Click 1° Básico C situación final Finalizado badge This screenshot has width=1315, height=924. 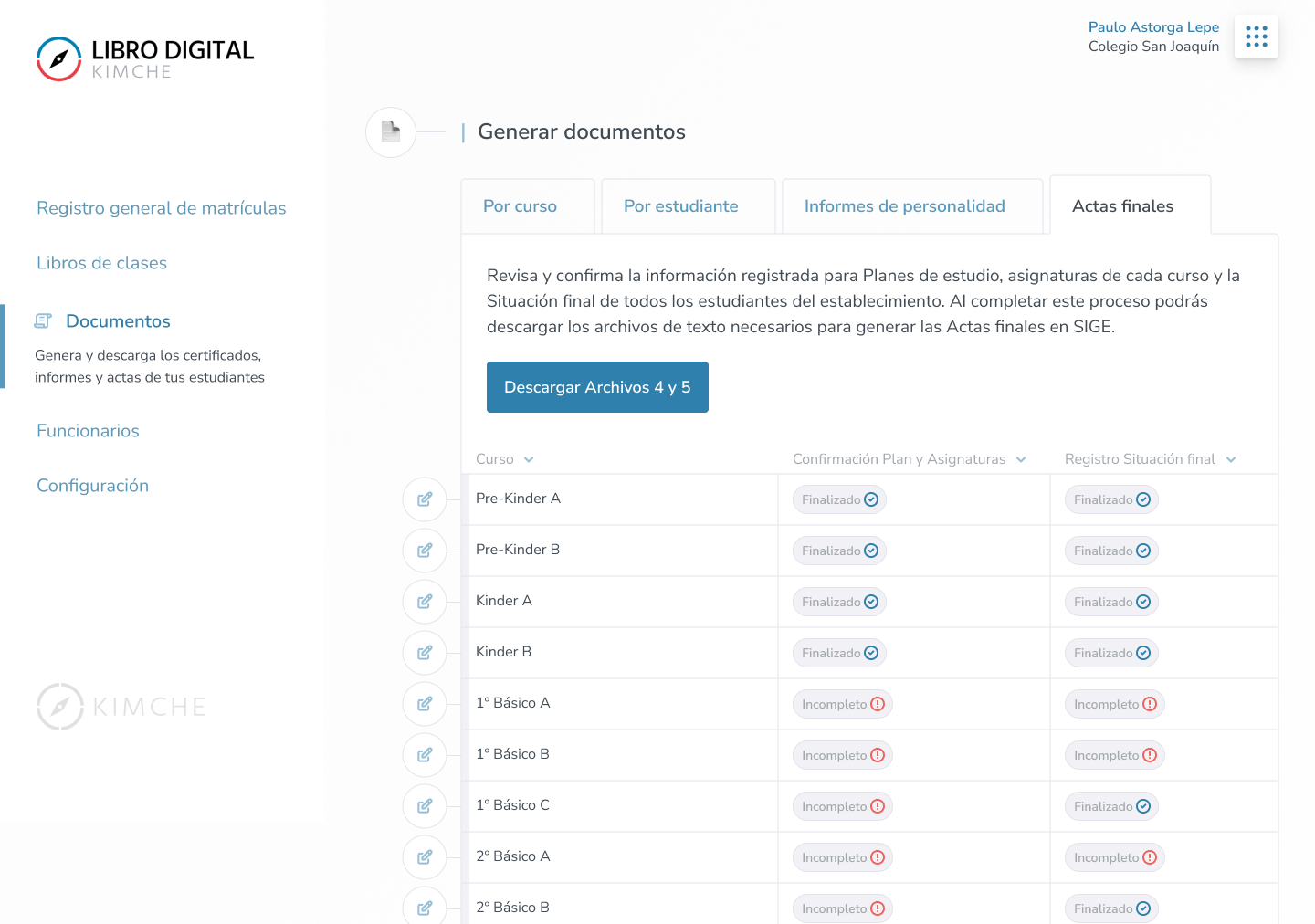point(1112,806)
